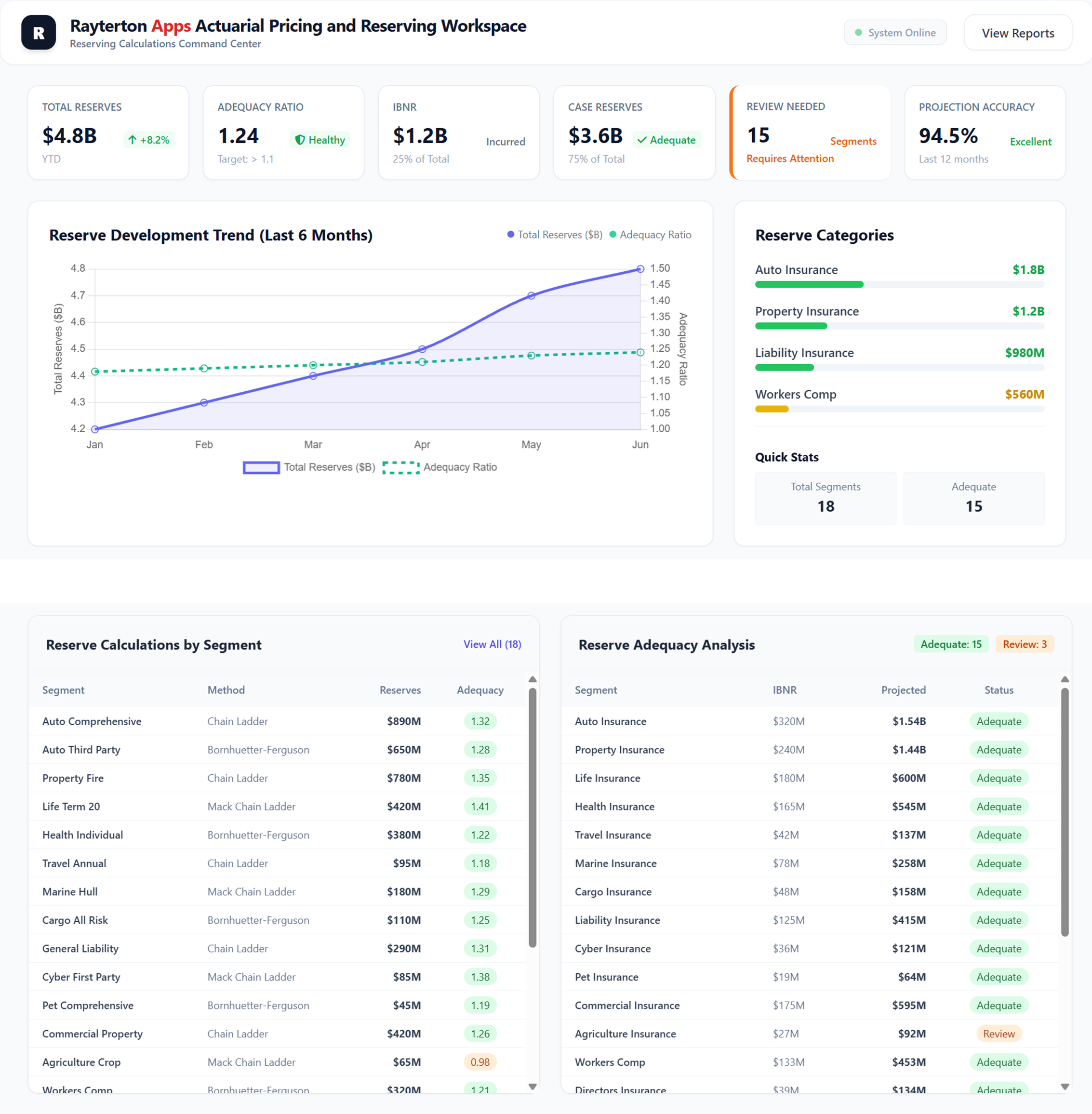Click the upward arrow in +8.2% badge

(x=133, y=140)
